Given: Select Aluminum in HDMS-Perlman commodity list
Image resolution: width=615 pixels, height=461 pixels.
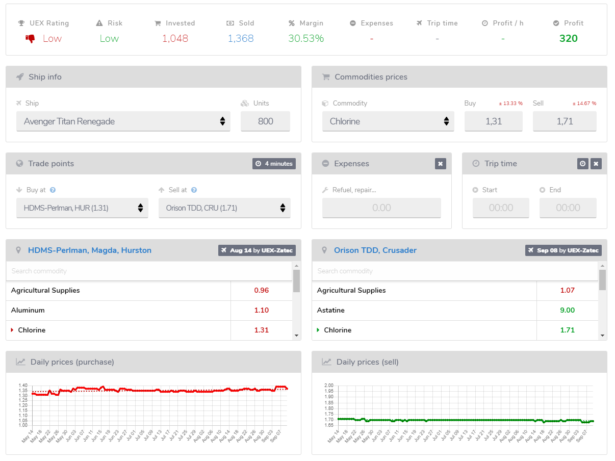Looking at the screenshot, I should tap(30, 310).
